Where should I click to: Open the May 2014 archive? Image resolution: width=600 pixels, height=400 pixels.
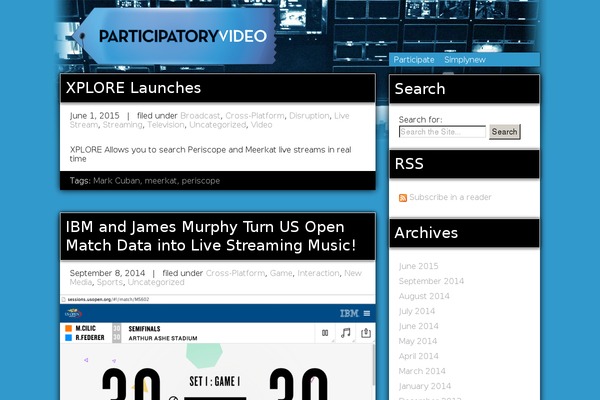[417, 341]
